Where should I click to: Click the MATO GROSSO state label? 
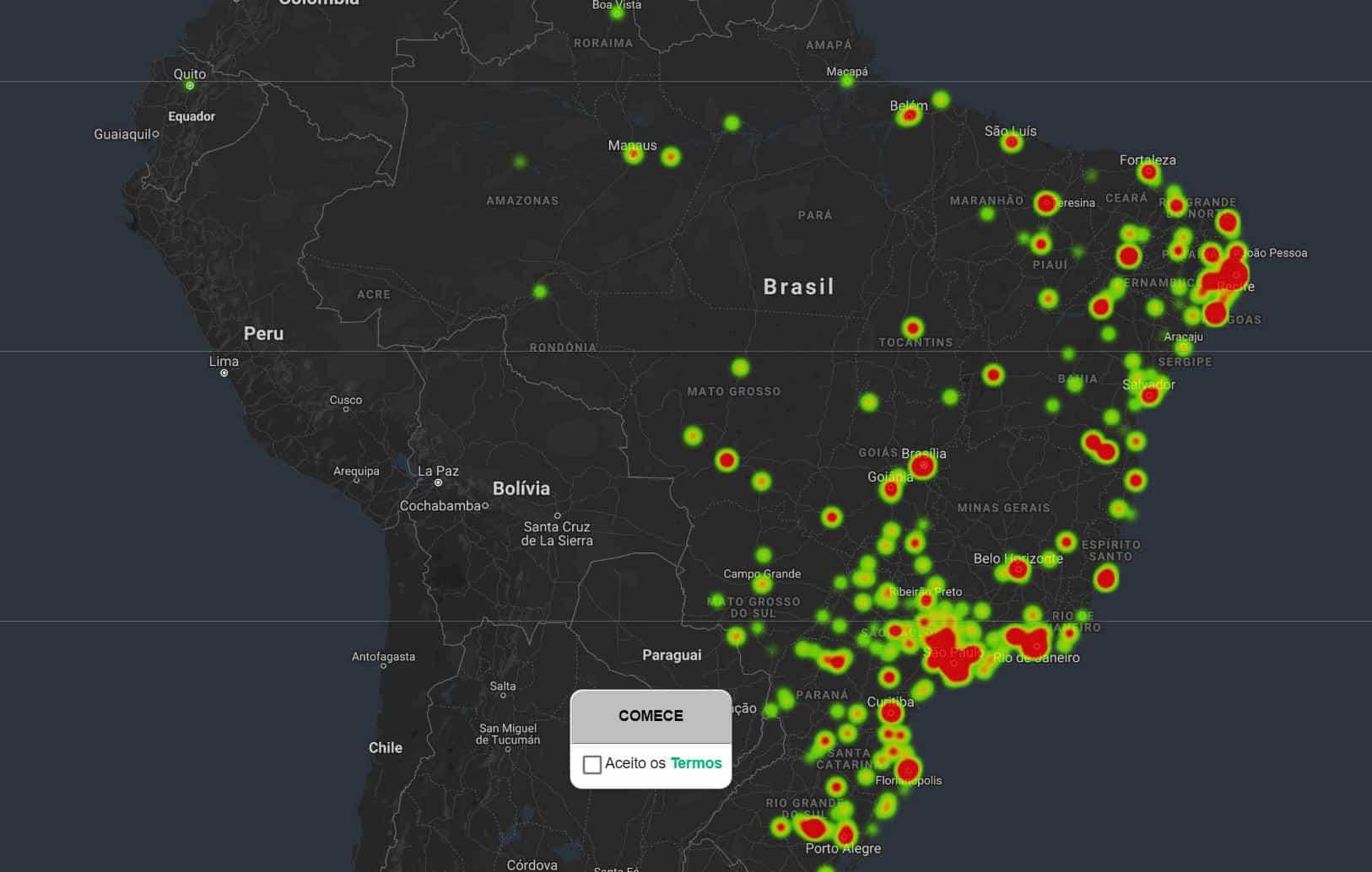click(734, 391)
